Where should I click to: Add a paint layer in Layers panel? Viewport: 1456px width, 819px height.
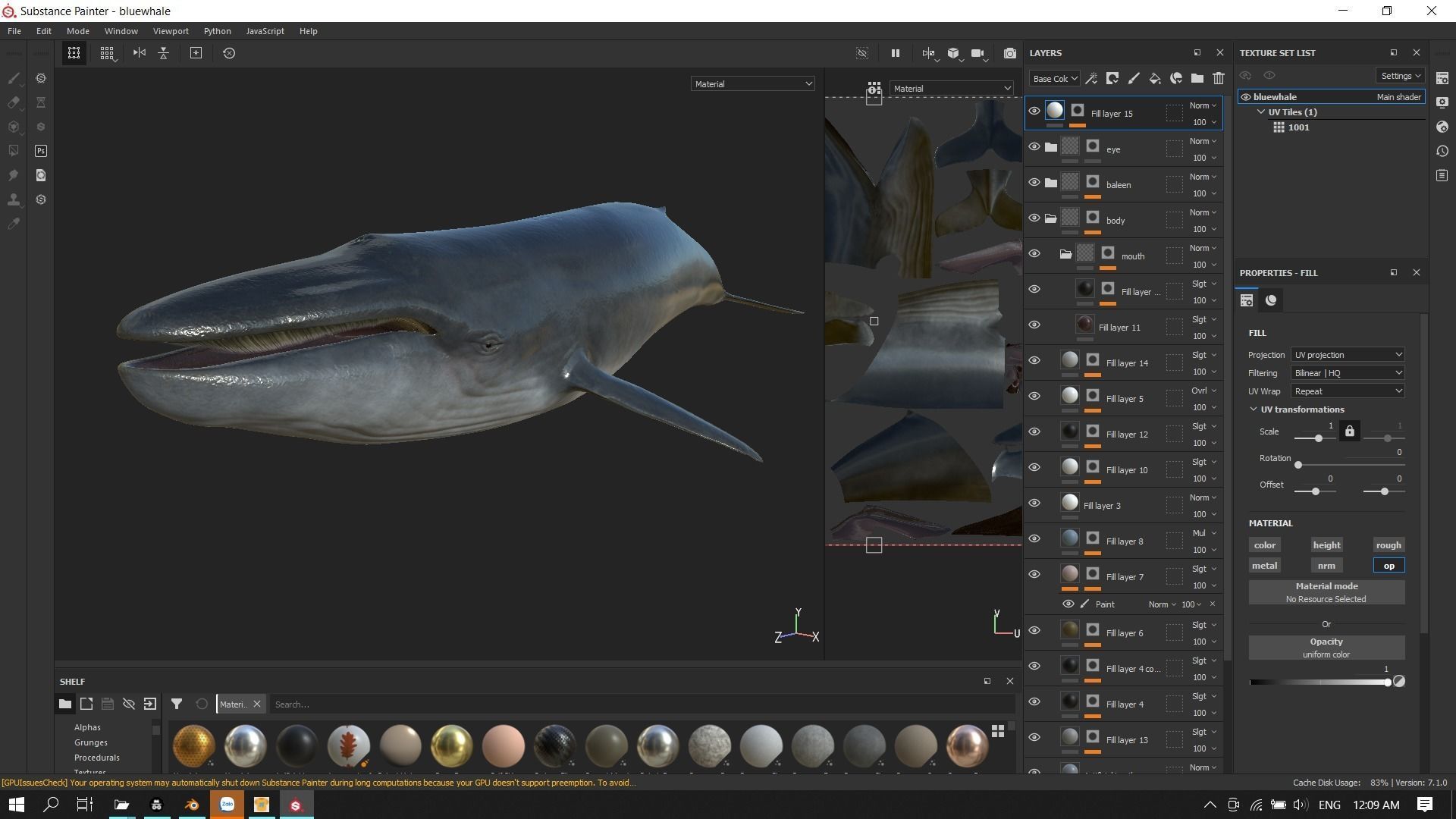point(1134,78)
